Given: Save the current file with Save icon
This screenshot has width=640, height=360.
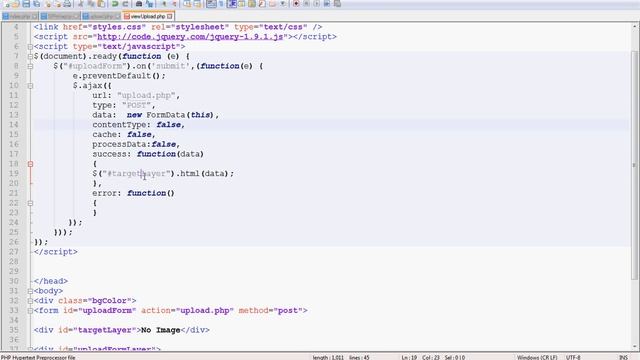Looking at the screenshot, I should pos(26,4).
